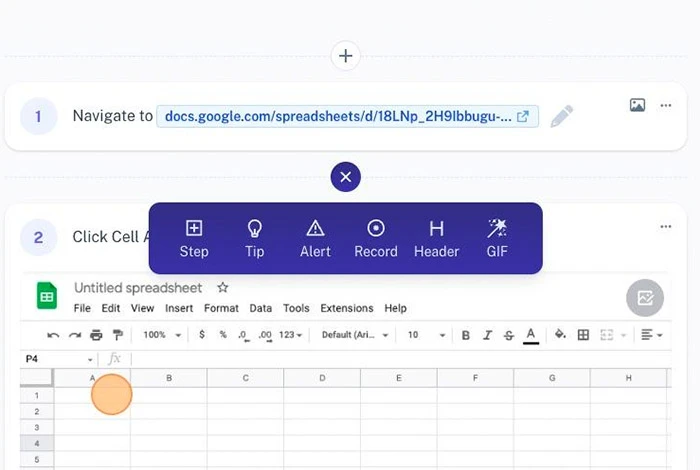Select row 3 header
This screenshot has height=470, width=700.
coord(37,428)
